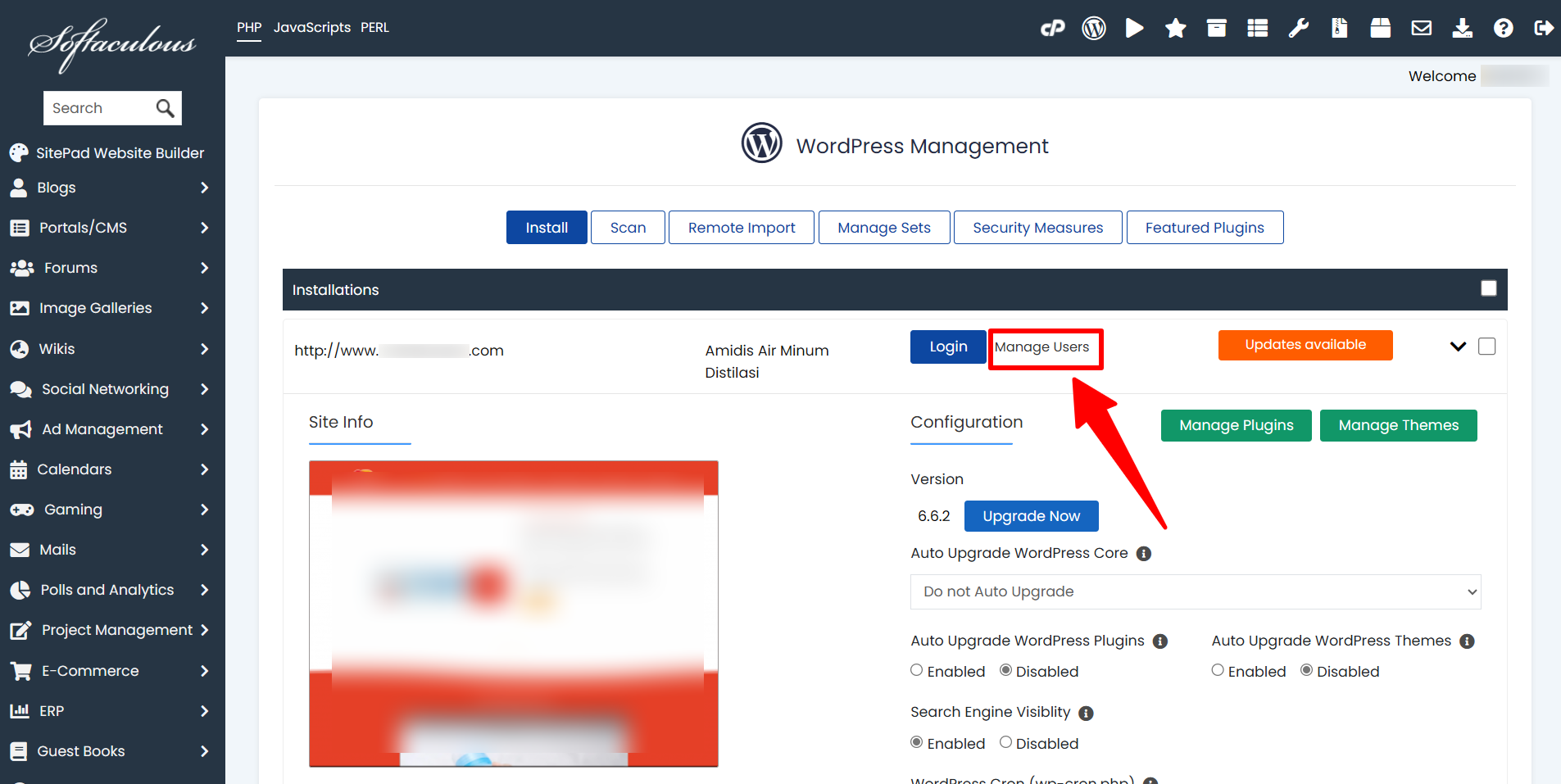Expand the Guest Books category arrow
This screenshot has height=784, width=1561.
click(204, 751)
